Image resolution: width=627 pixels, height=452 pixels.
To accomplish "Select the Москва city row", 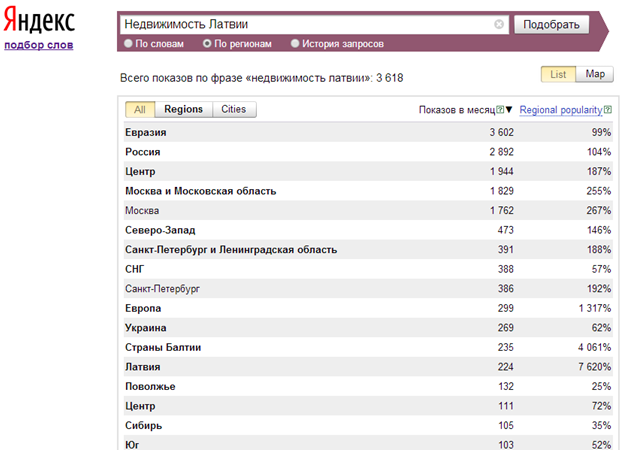I will click(368, 210).
